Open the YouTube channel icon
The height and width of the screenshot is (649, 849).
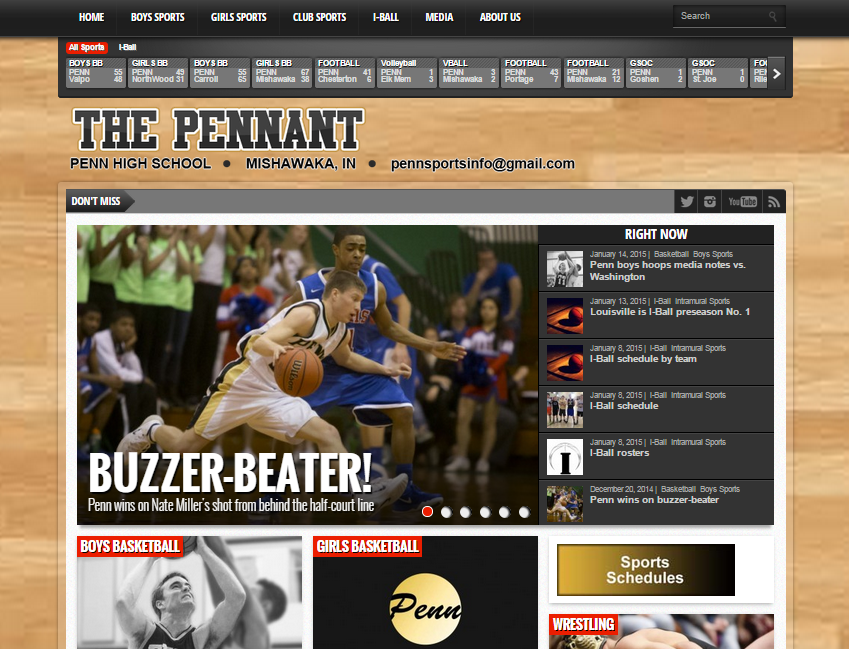[742, 201]
